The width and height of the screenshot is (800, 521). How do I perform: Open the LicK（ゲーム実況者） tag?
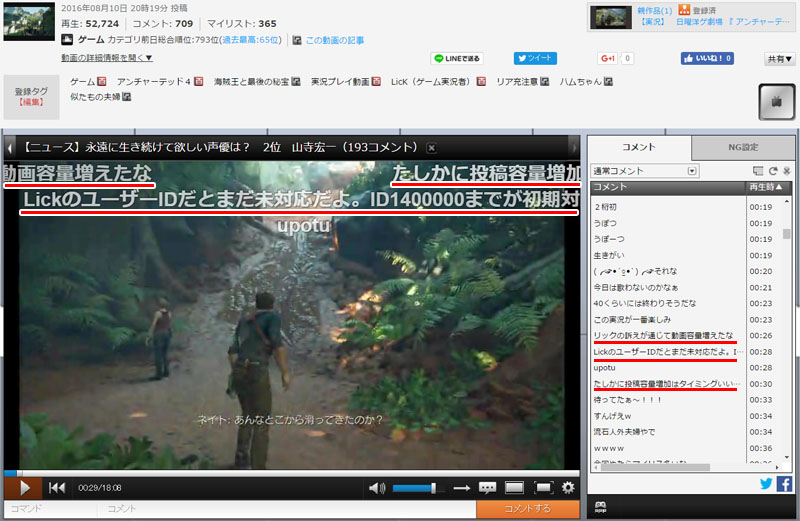tap(431, 82)
